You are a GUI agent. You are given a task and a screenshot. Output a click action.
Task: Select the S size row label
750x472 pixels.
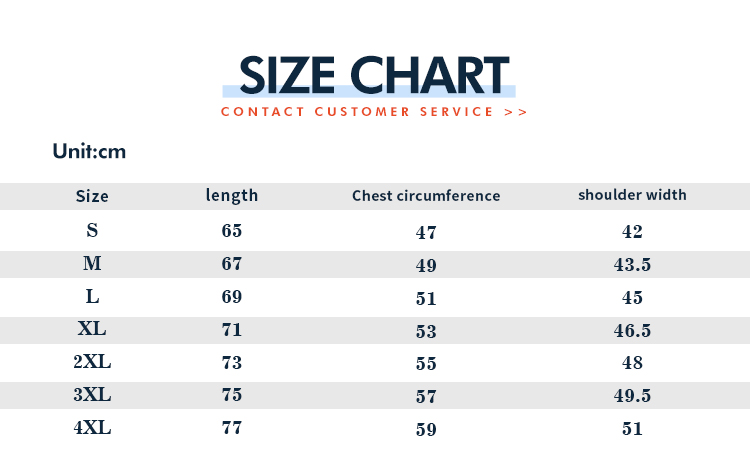pyautogui.click(x=92, y=230)
